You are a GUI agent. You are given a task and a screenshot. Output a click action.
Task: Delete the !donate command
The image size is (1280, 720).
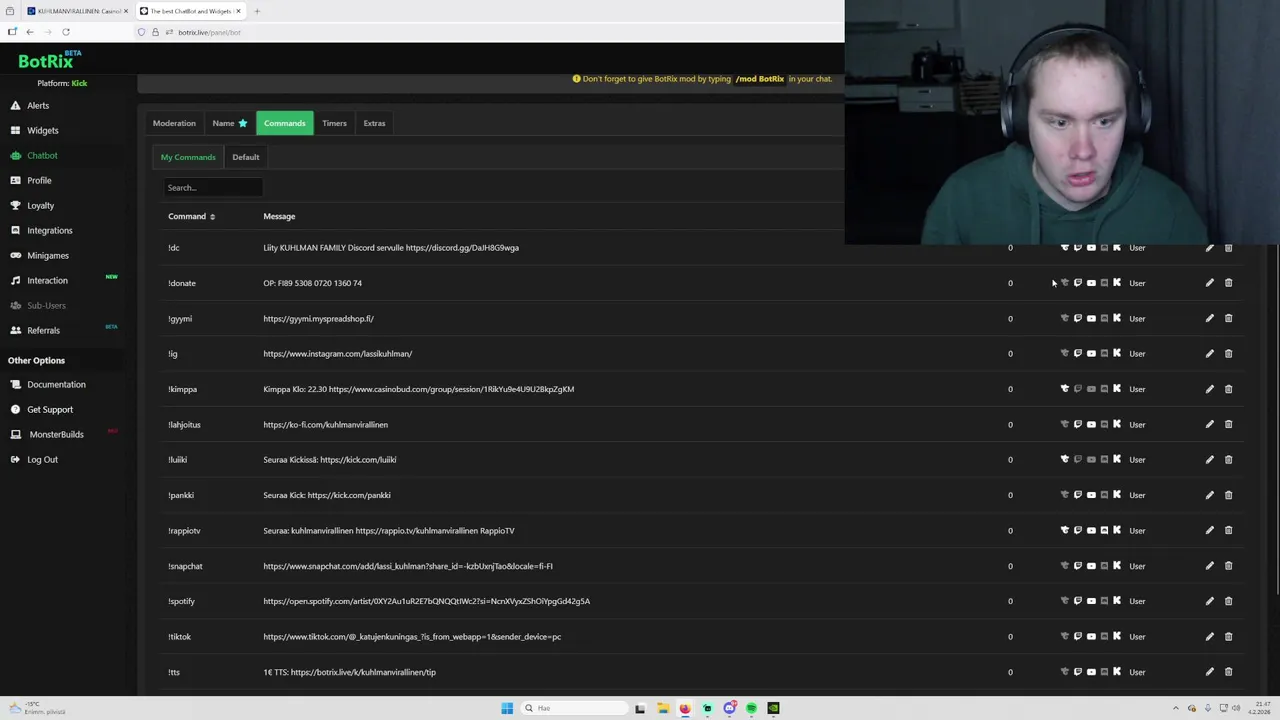coord(1228,283)
